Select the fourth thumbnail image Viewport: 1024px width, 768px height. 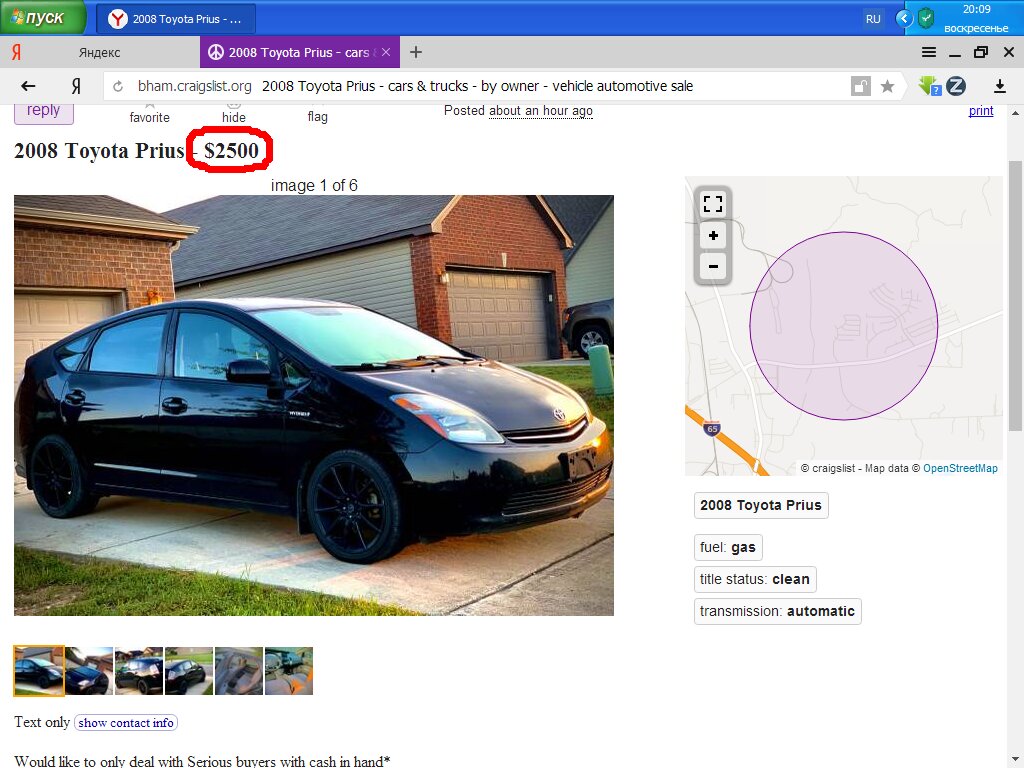pos(189,671)
